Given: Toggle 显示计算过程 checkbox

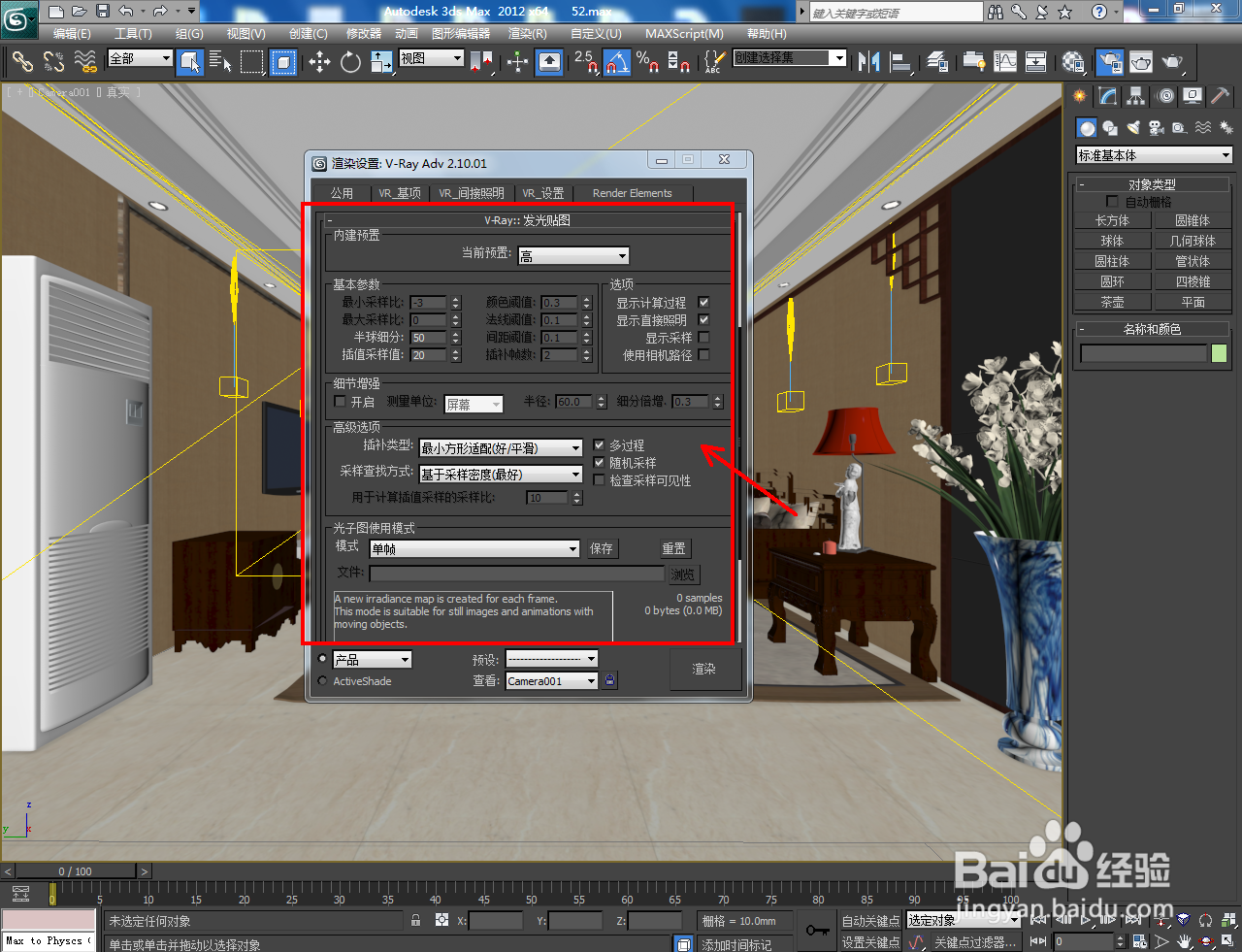Looking at the screenshot, I should click(704, 303).
